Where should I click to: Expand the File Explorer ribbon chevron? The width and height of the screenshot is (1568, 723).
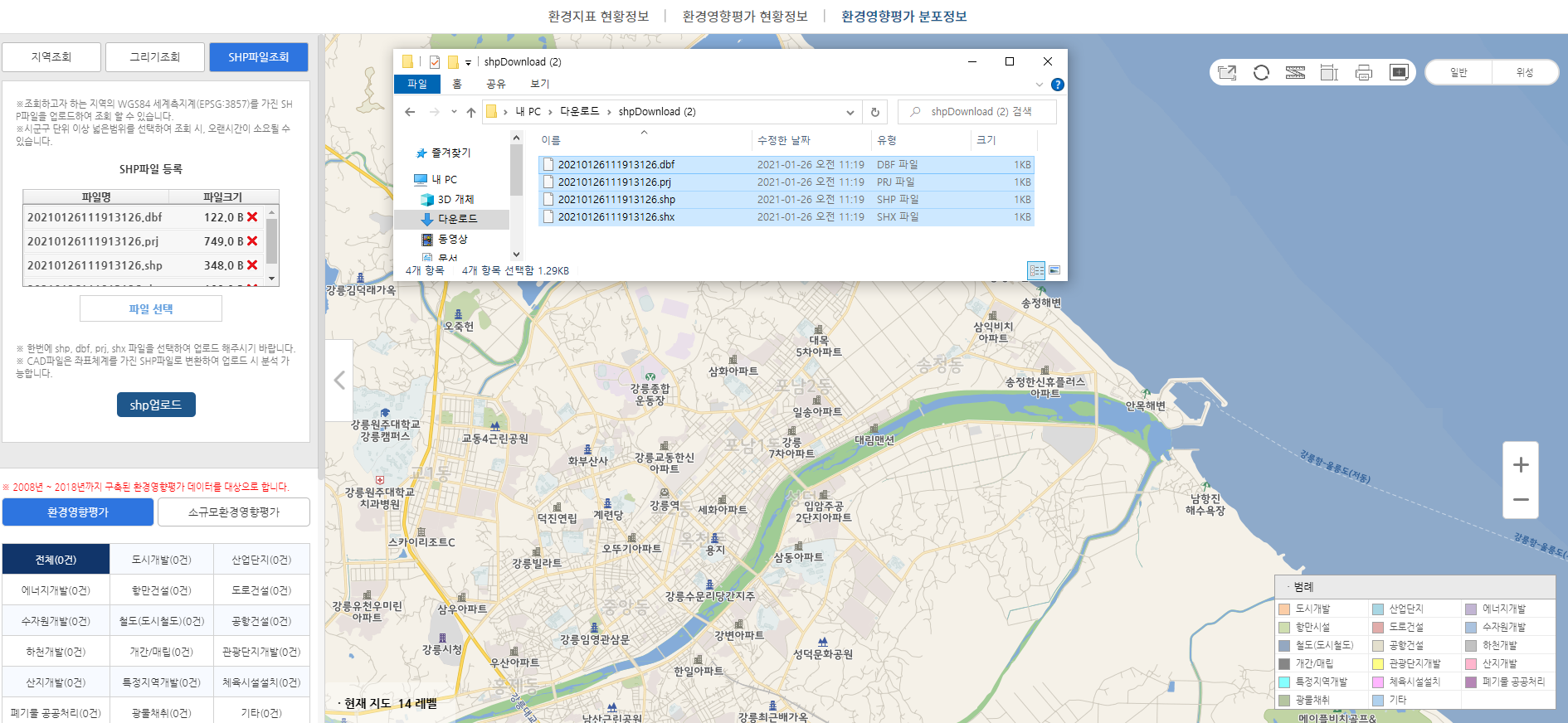pos(1040,85)
